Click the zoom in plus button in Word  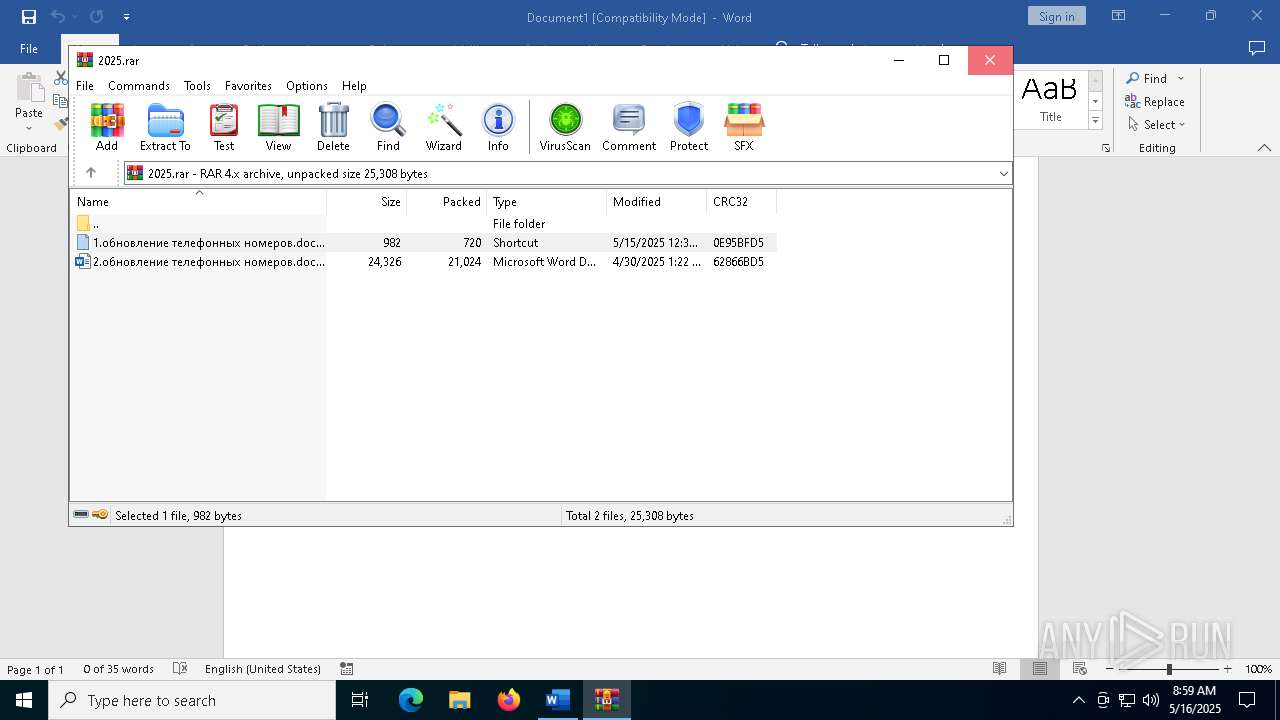point(1227,669)
